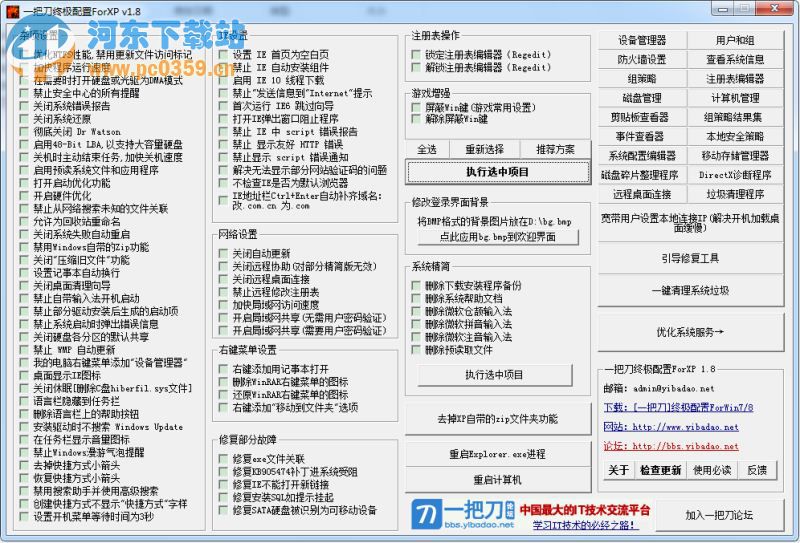The height and width of the screenshot is (543, 800).
Task: Open 设备管理器
Action: (642, 40)
